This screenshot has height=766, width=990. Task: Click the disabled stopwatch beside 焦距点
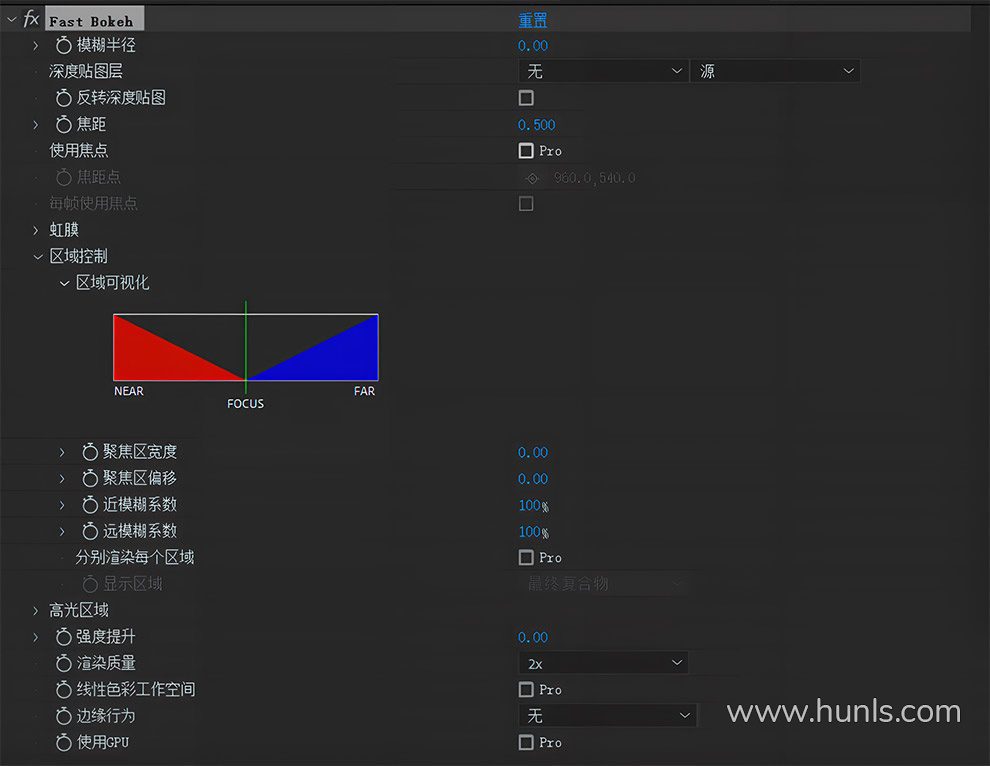[x=63, y=177]
